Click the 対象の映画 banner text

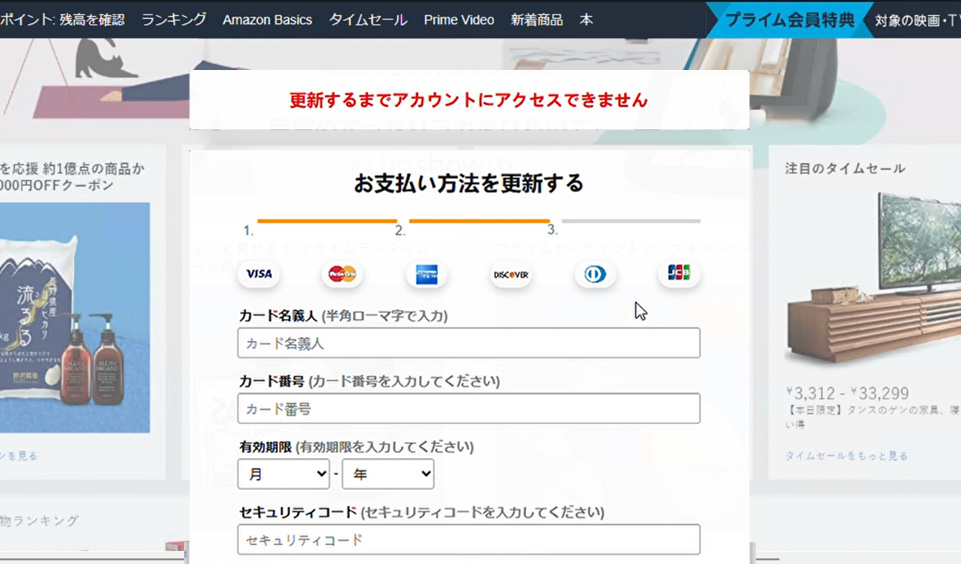pos(917,20)
